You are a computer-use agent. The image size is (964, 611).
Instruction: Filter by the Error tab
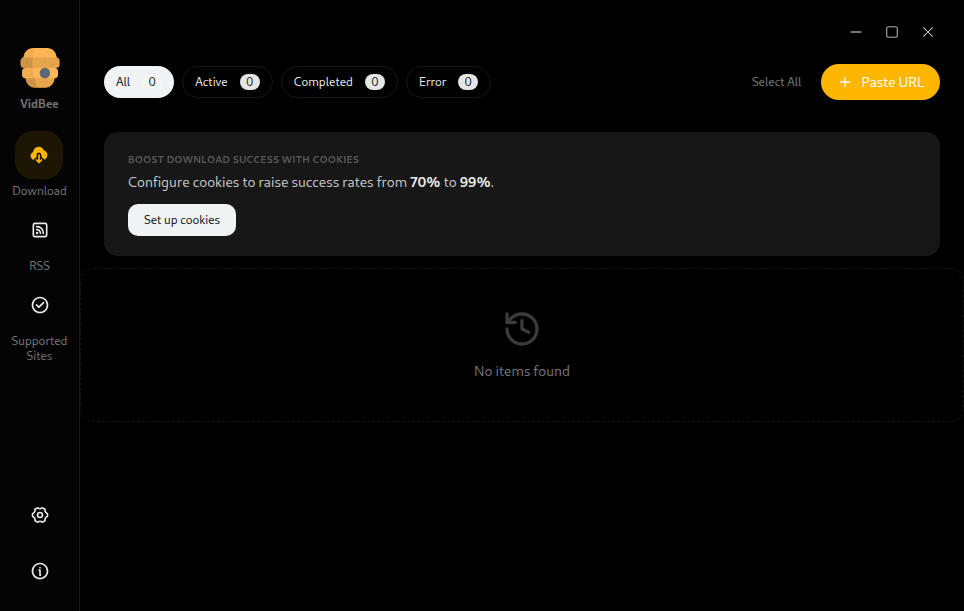coord(447,82)
